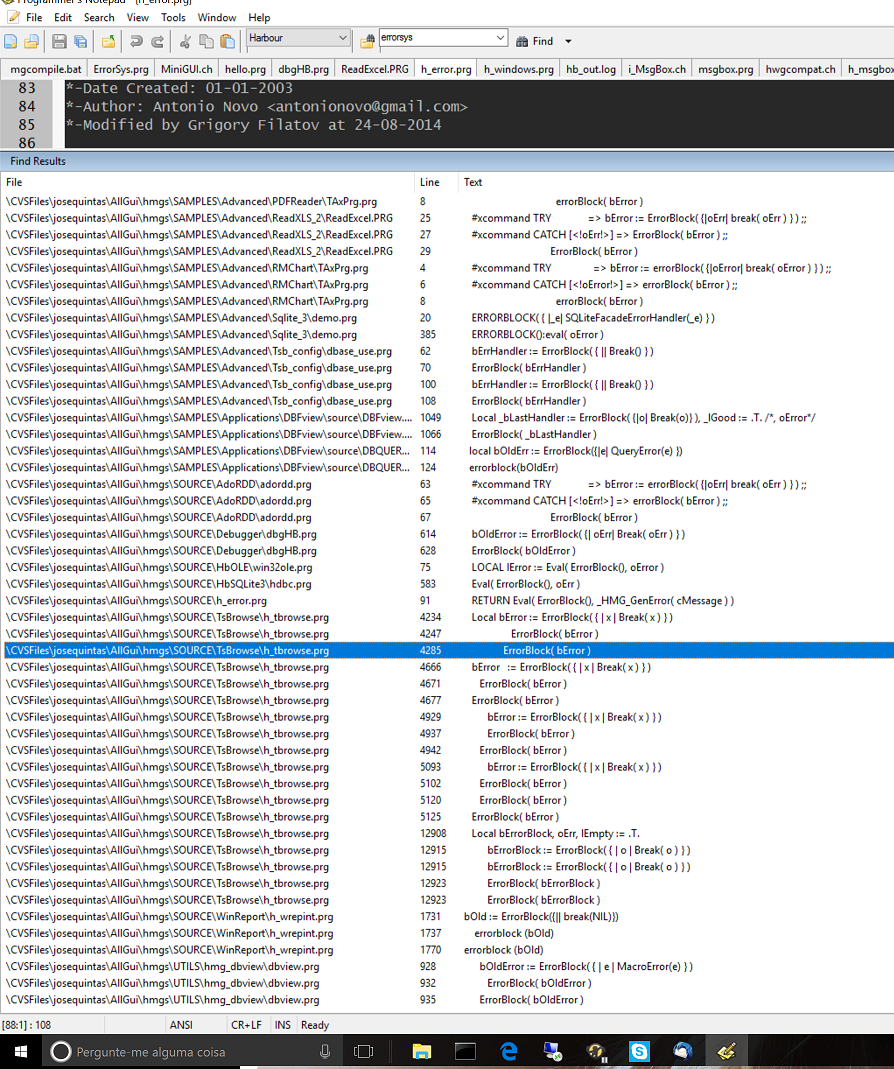Select the h_wrepint.prg line 1731 result
Viewport: 894px width, 1069px height.
pyautogui.click(x=447, y=916)
